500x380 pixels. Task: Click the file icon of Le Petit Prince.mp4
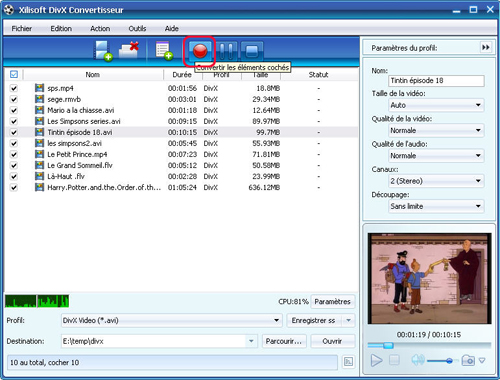39,154
